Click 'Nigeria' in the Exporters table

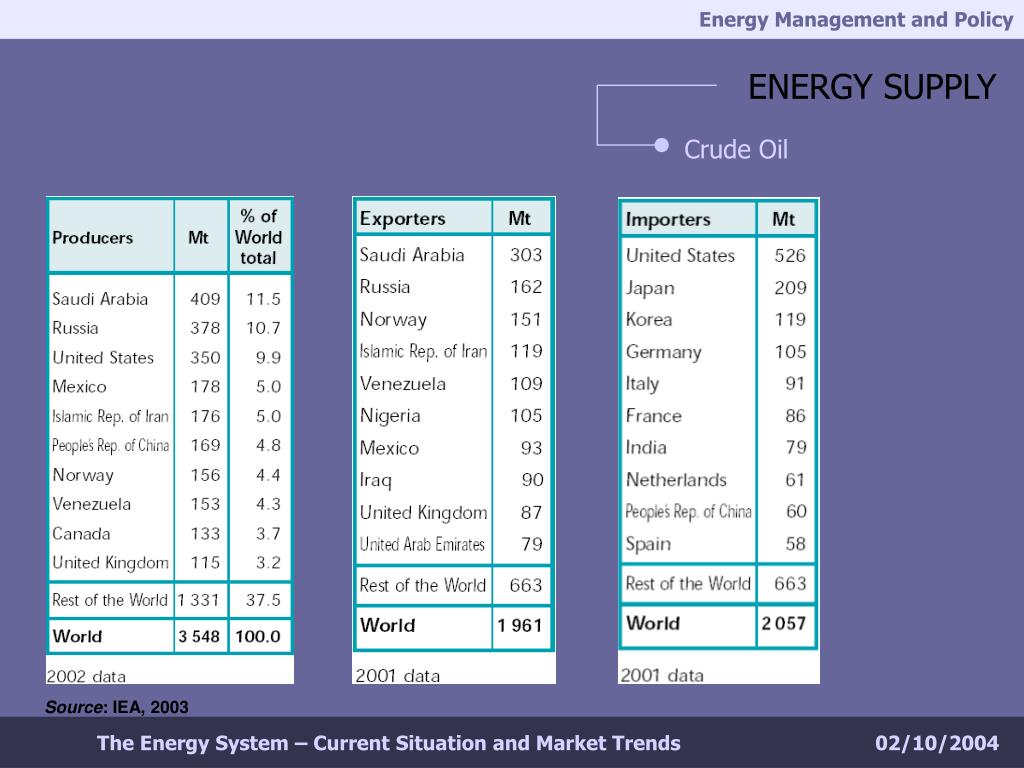[x=390, y=416]
